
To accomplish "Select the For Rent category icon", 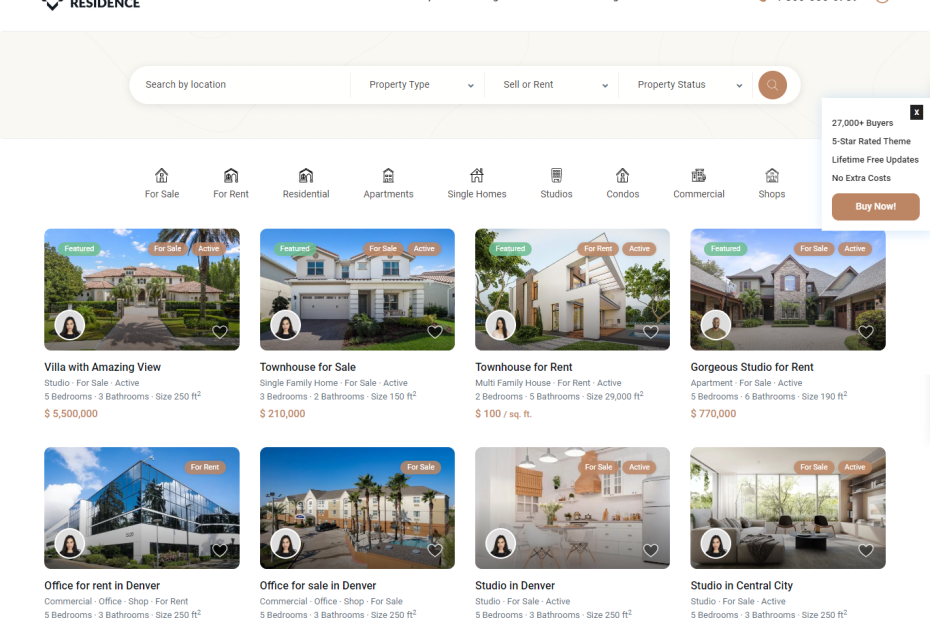I will tap(231, 176).
